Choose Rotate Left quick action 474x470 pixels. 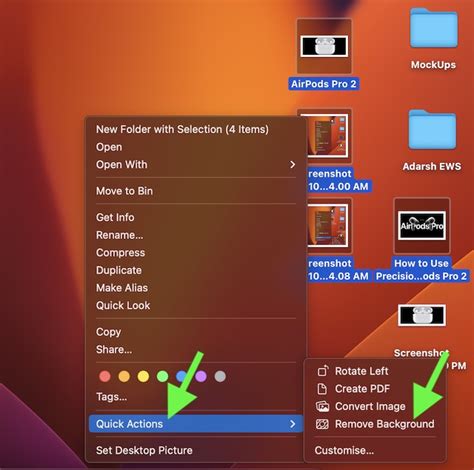click(x=362, y=371)
